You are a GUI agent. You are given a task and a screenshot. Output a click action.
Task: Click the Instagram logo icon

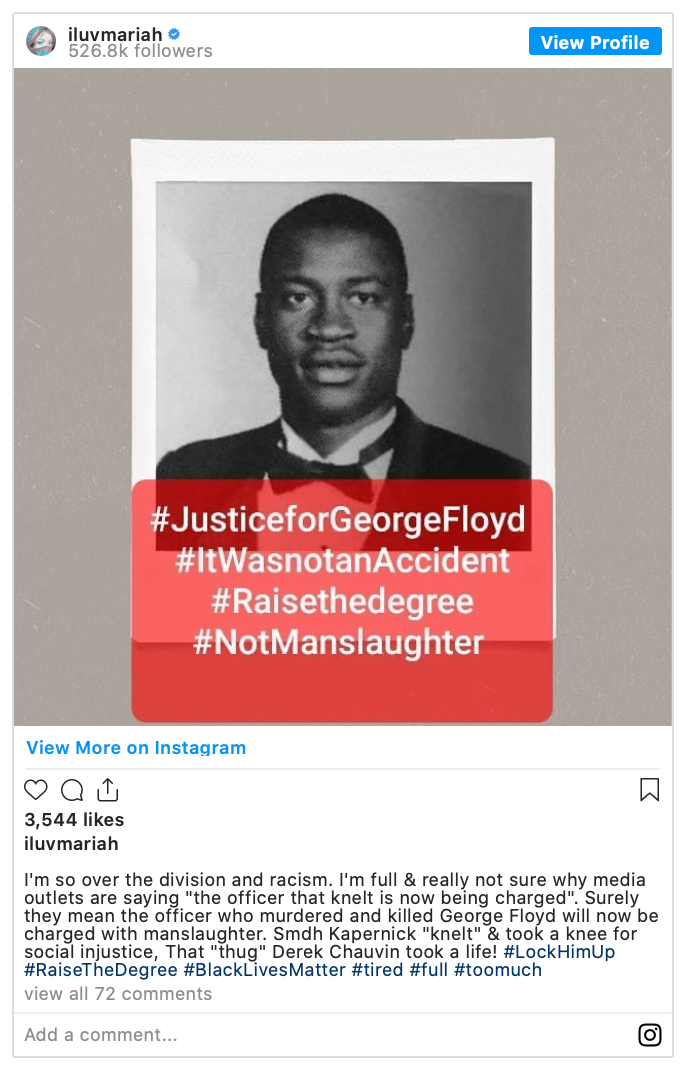point(650,1035)
